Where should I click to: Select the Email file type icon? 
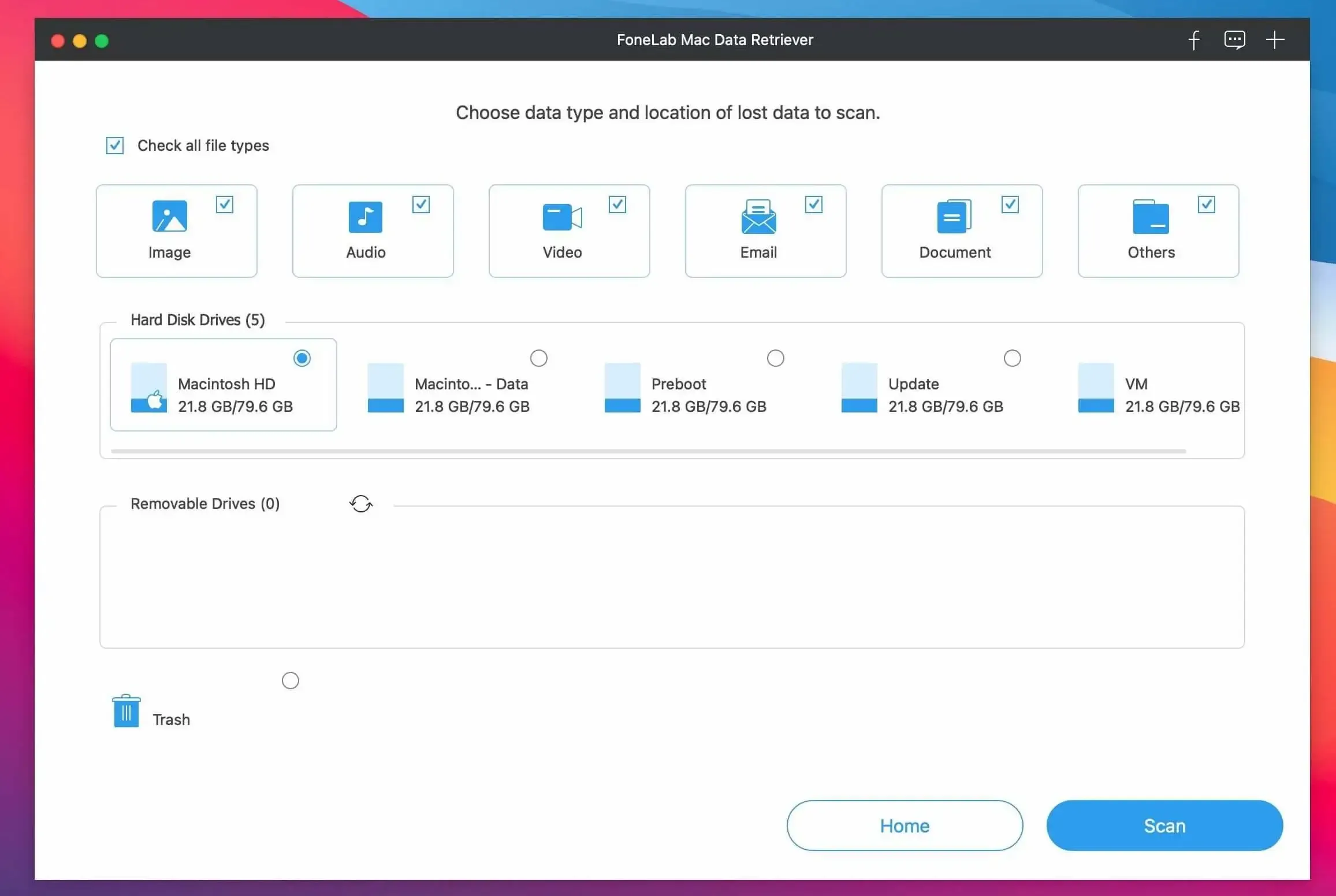758,218
